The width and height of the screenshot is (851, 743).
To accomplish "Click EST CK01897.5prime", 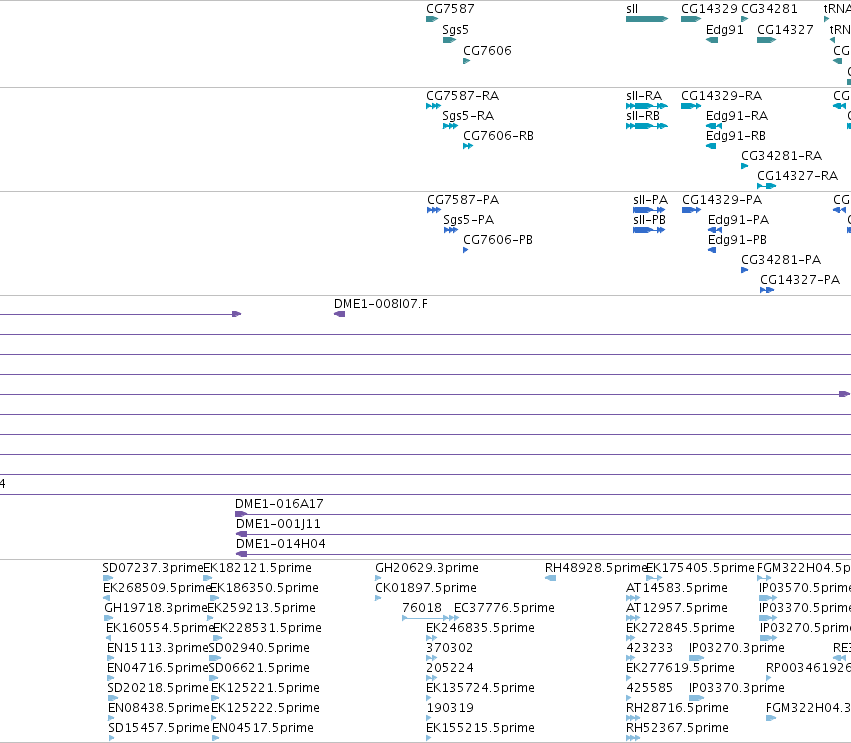I will coord(426,588).
